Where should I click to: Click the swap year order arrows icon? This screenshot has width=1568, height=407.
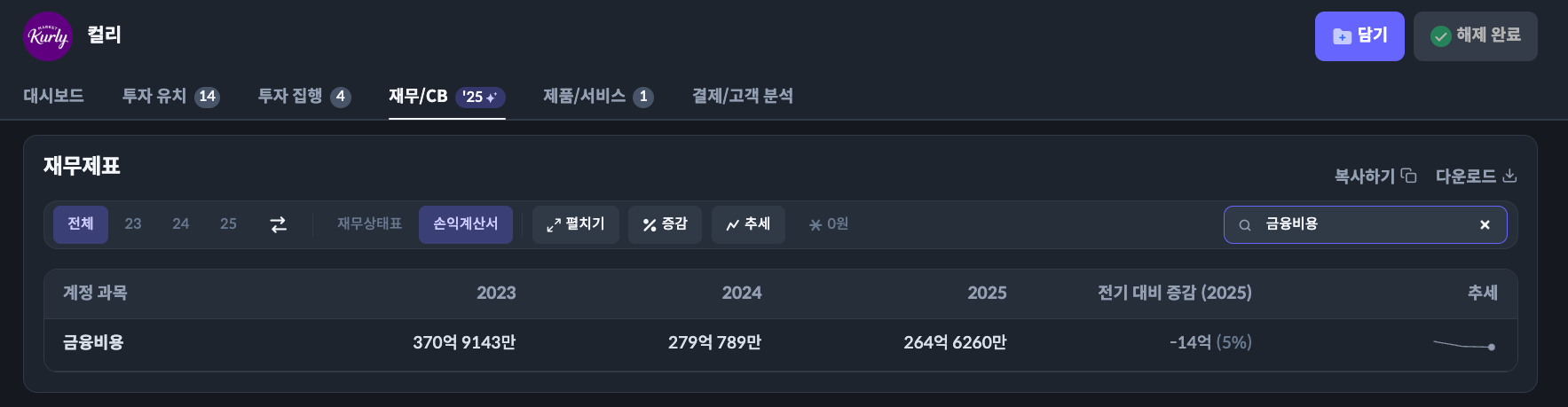279,224
